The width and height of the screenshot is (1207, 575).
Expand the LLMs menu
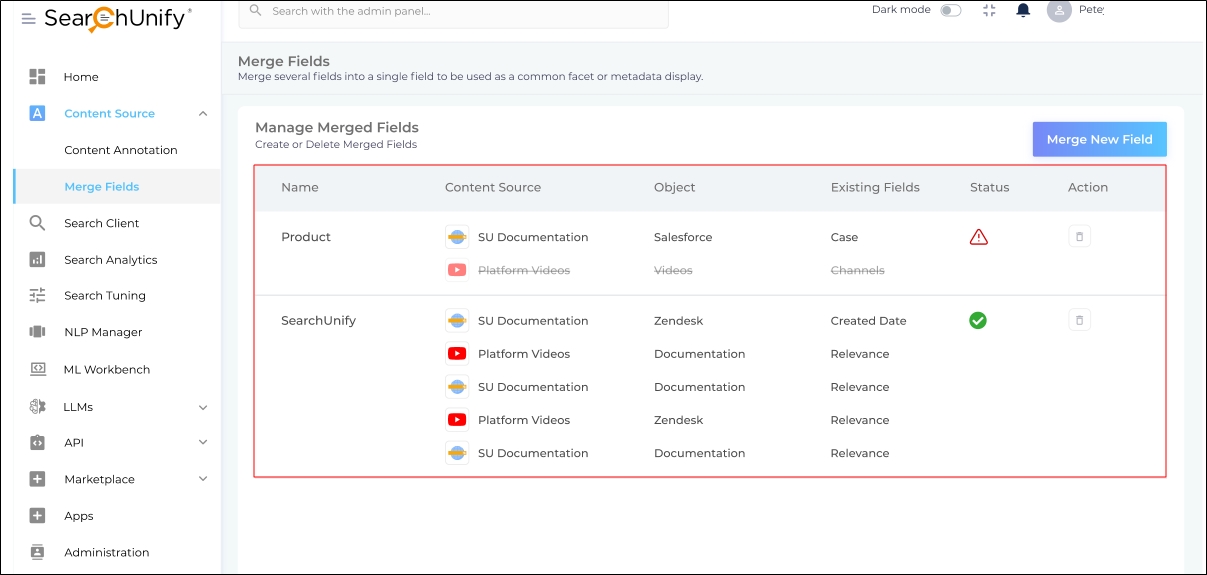click(203, 407)
